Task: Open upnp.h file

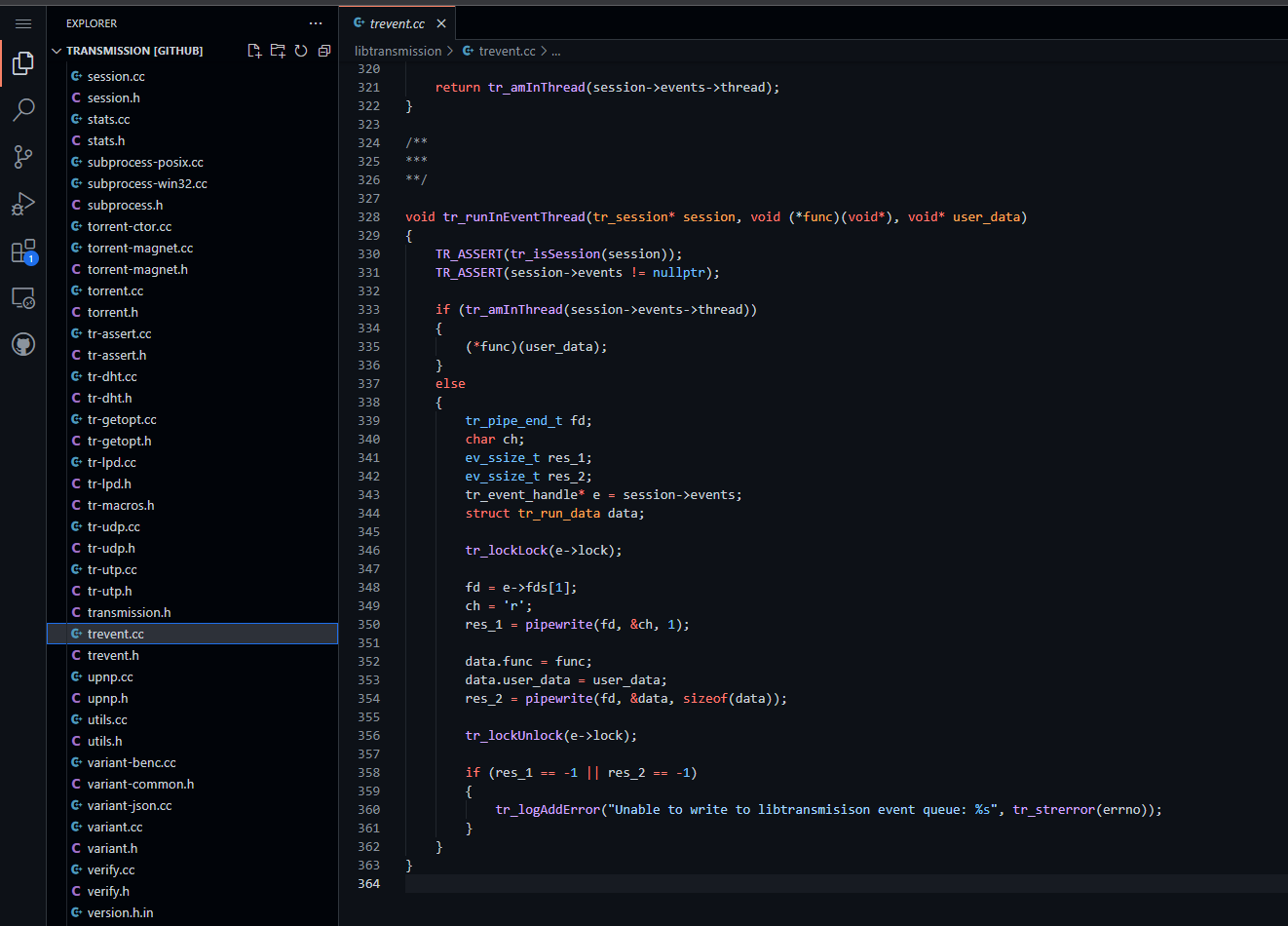Action: pyautogui.click(x=193, y=698)
